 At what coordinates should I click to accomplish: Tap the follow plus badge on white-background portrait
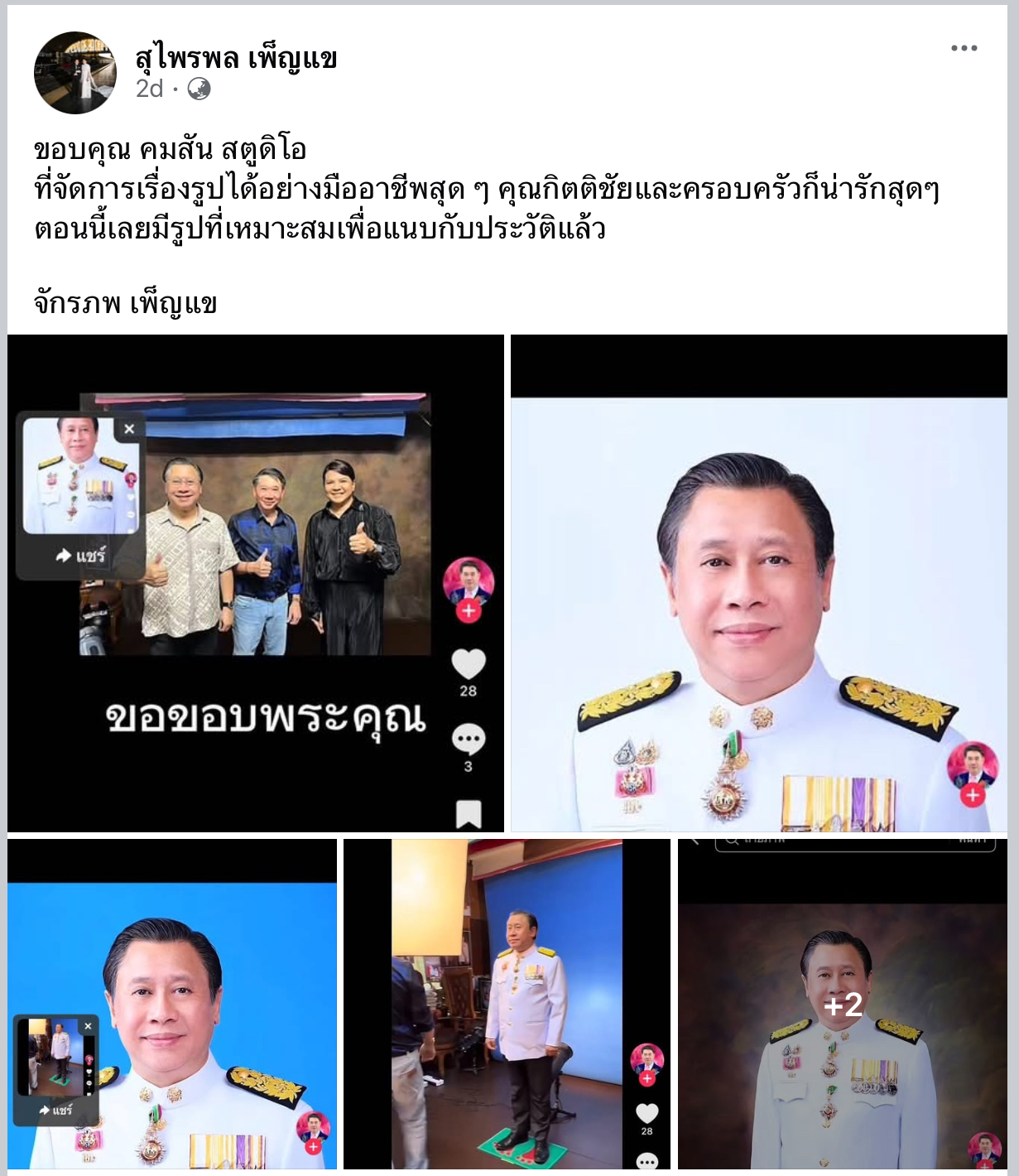coord(973,795)
